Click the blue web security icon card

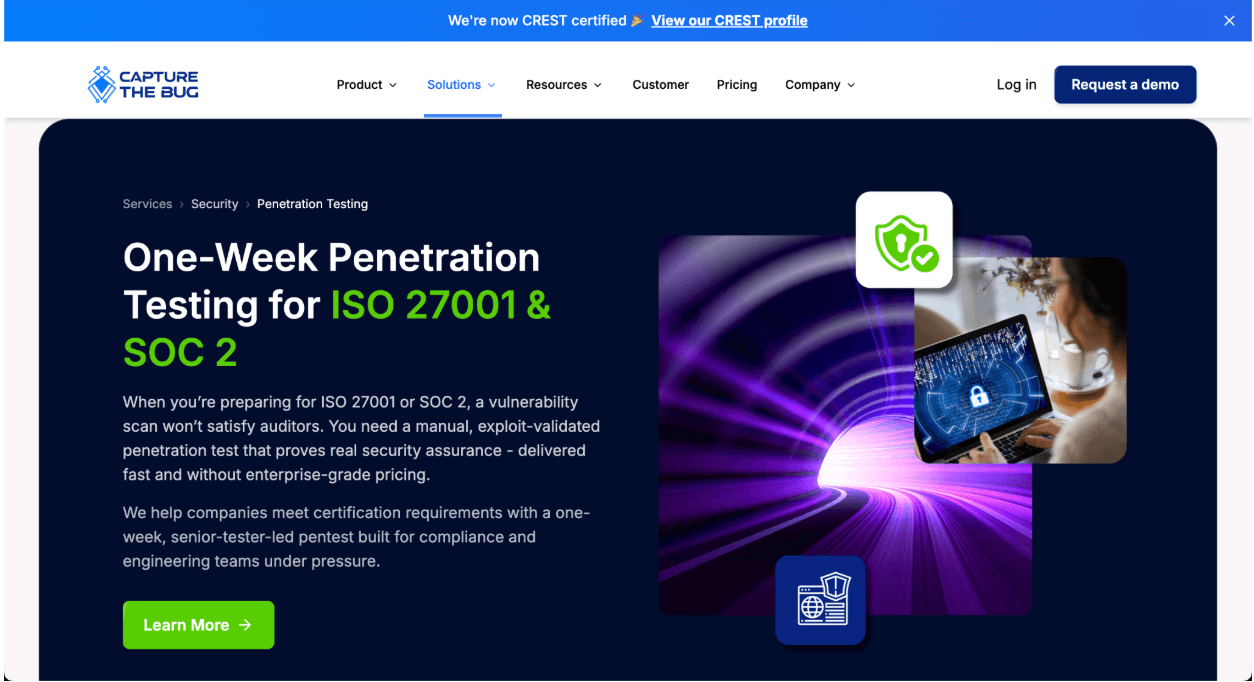coord(820,600)
